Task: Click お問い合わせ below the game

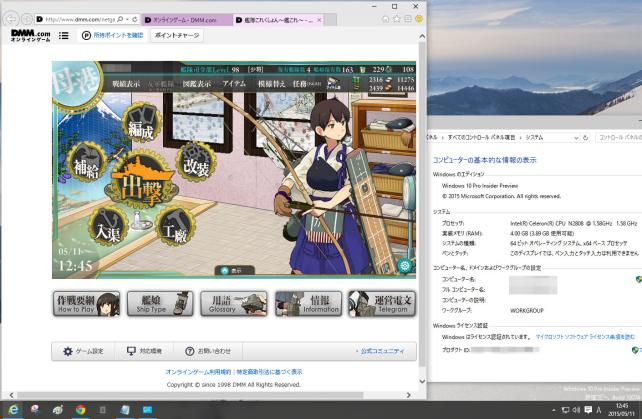Action: 208,351
